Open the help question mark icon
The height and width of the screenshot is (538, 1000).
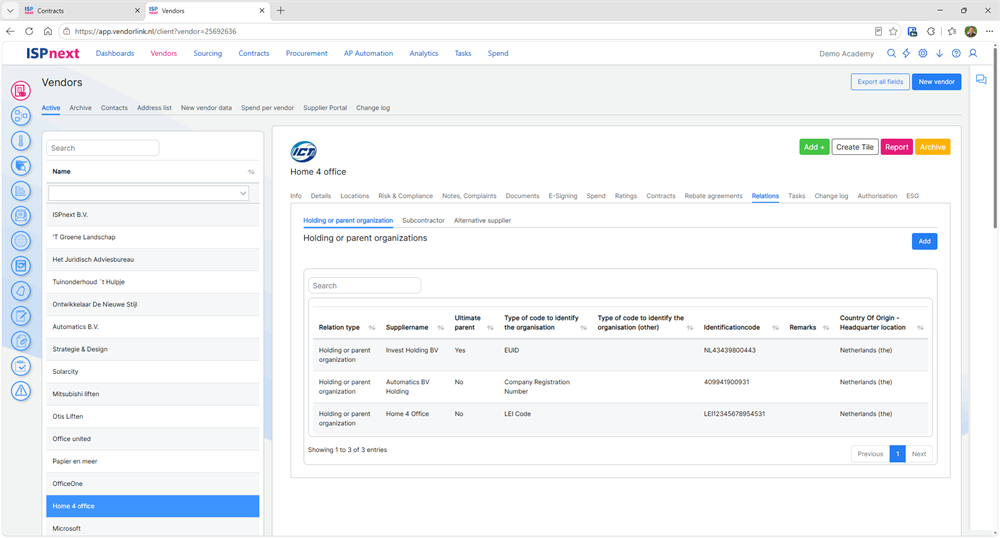coord(956,54)
